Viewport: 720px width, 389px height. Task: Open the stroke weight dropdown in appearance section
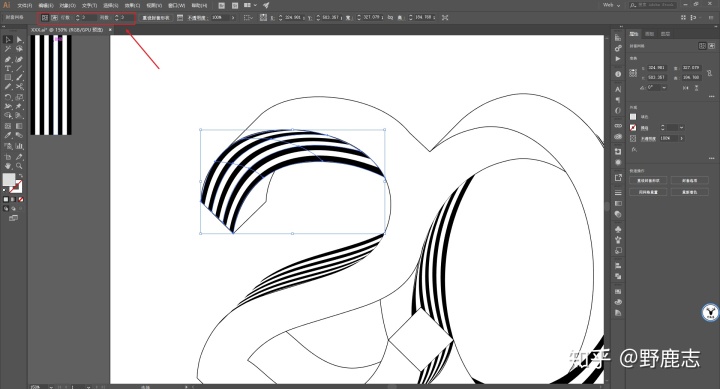(x=681, y=128)
